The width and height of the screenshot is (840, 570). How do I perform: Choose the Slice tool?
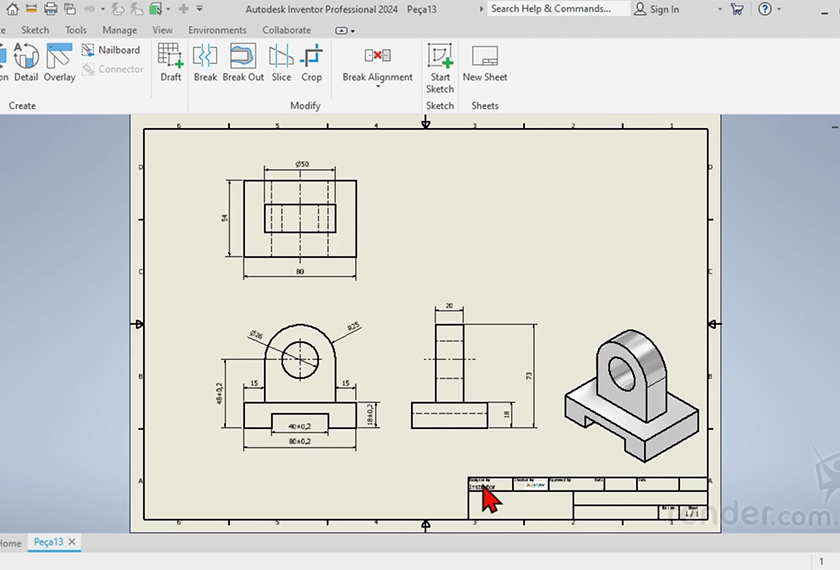[x=281, y=62]
